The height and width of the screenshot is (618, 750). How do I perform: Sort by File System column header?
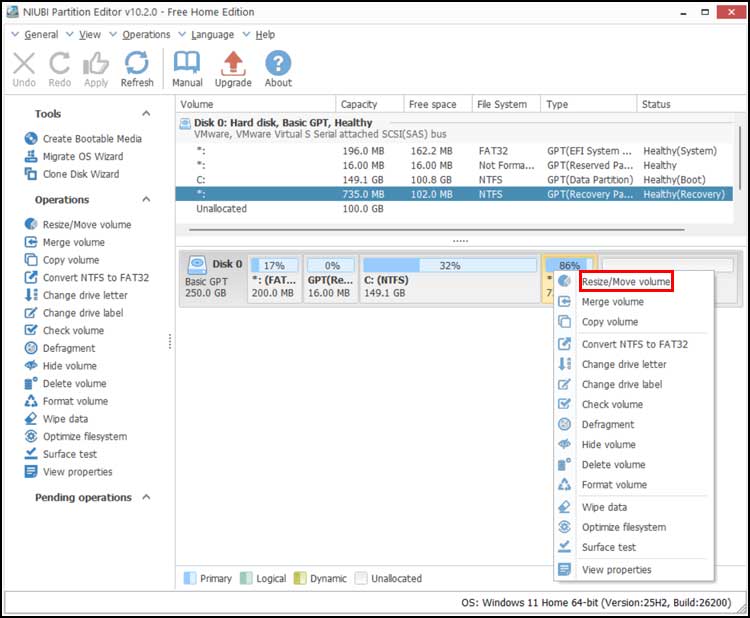tap(506, 104)
